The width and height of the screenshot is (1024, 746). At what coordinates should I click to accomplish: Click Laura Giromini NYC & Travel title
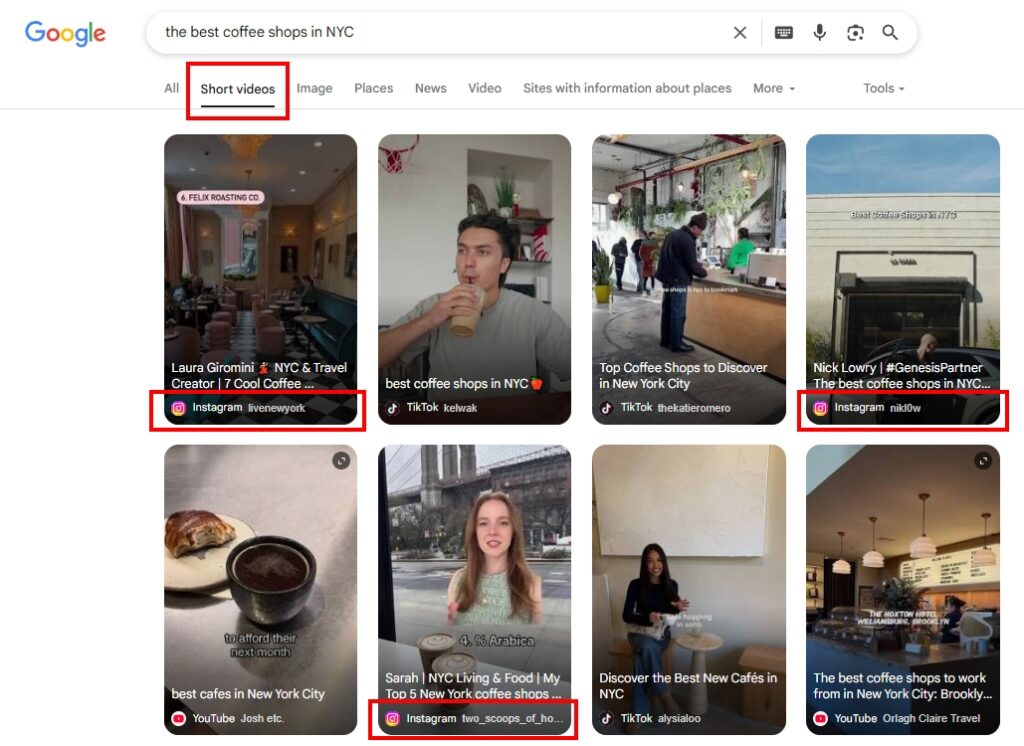pyautogui.click(x=259, y=376)
